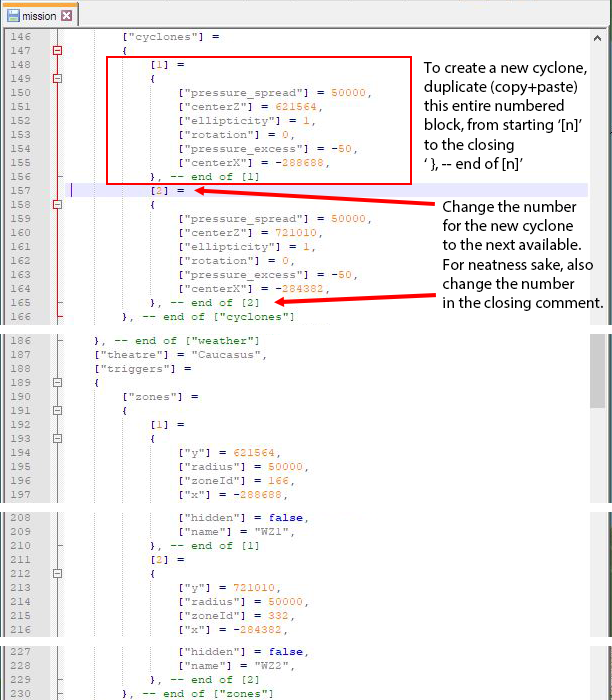This screenshot has width=612, height=700.
Task: Place cursor on '["cyclones"] =' text
Action: pos(171,37)
